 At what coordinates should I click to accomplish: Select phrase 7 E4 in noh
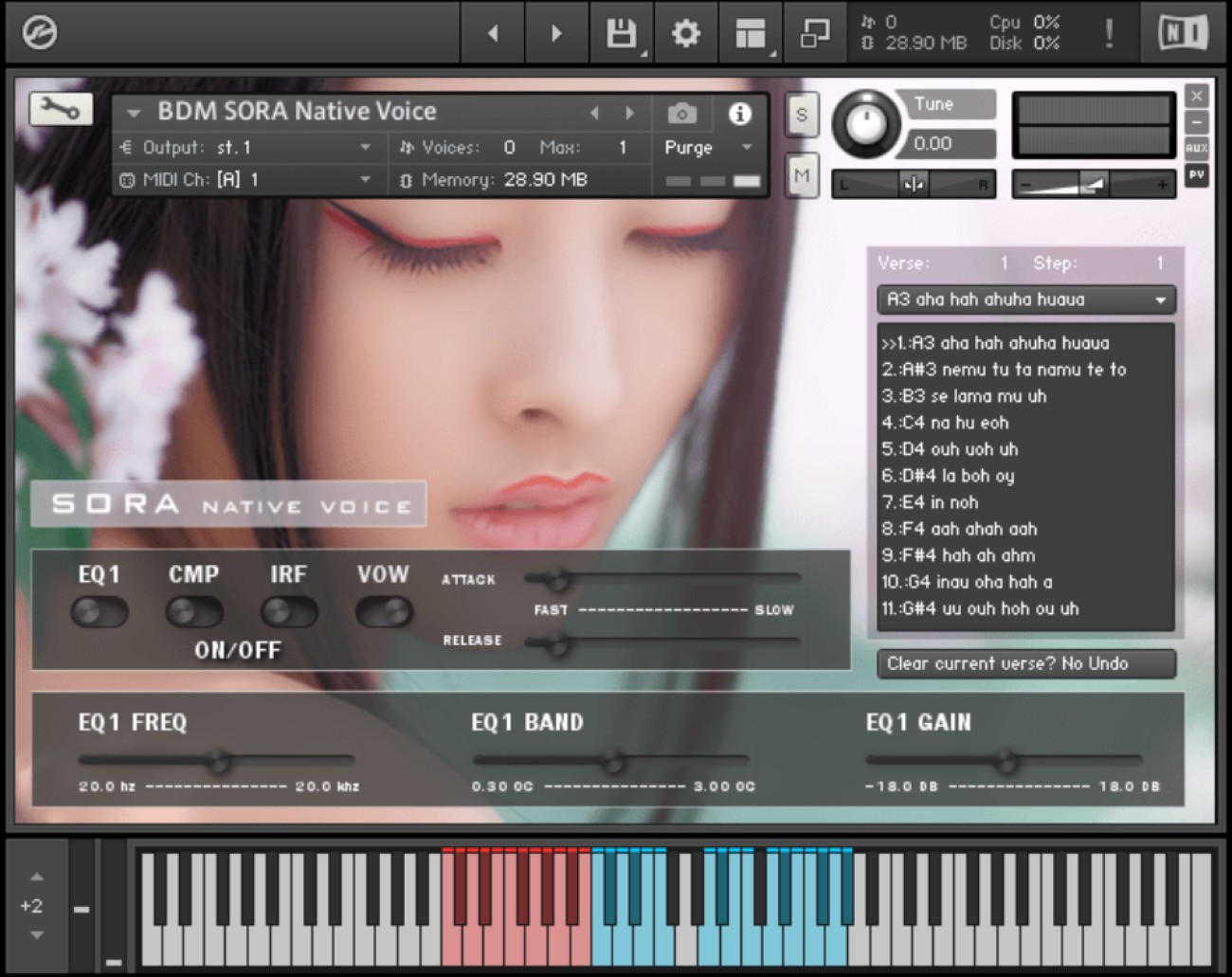(x=931, y=502)
